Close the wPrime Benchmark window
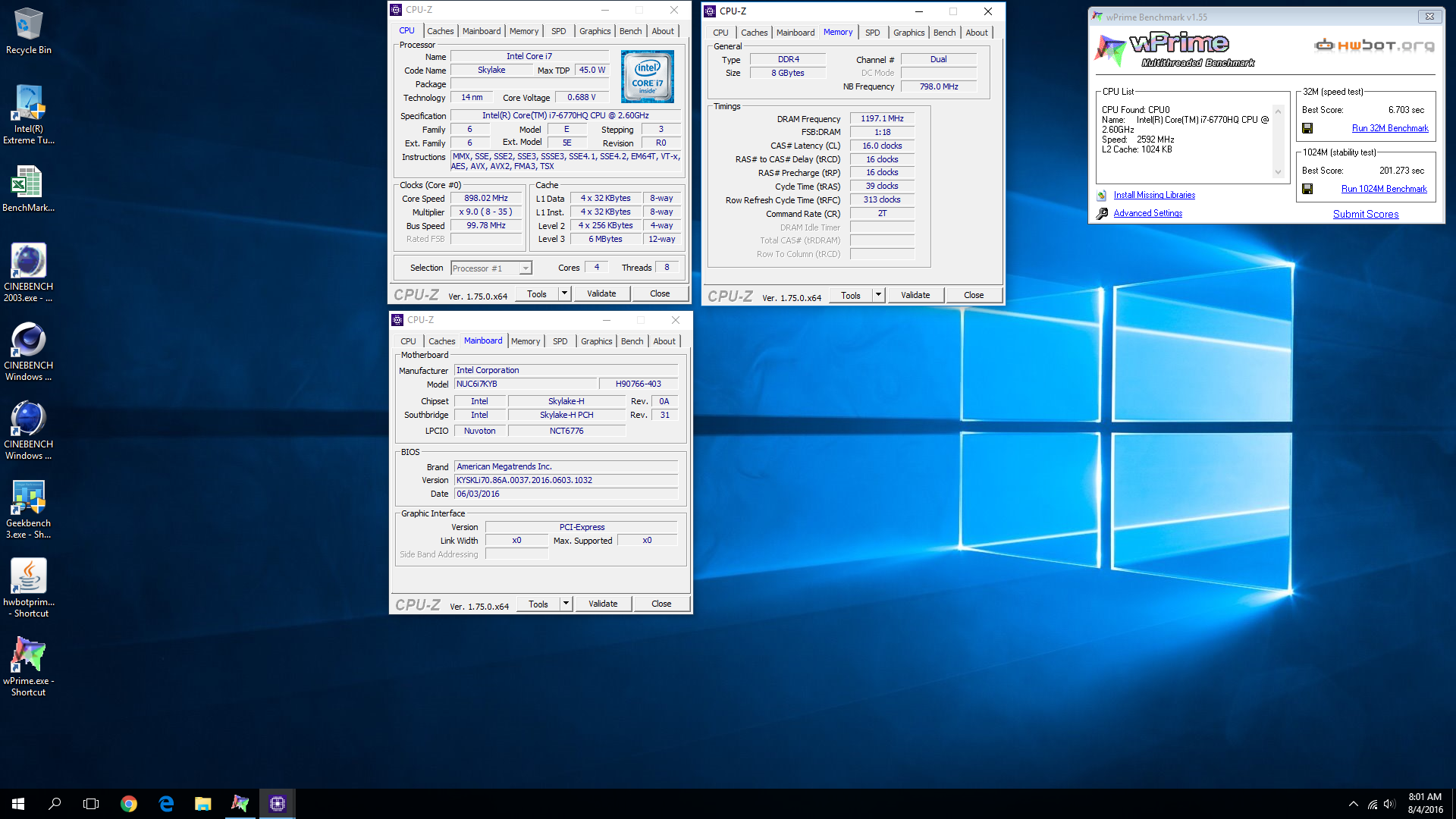 pyautogui.click(x=1429, y=16)
